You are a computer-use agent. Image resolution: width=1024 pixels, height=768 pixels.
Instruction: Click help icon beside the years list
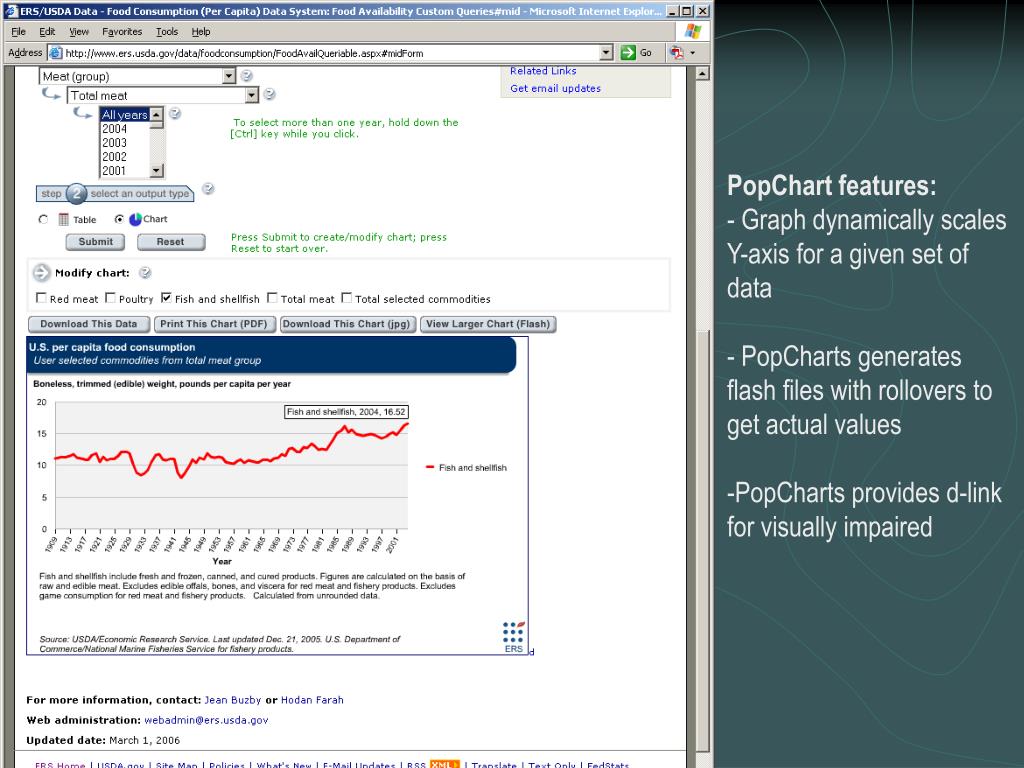point(175,114)
